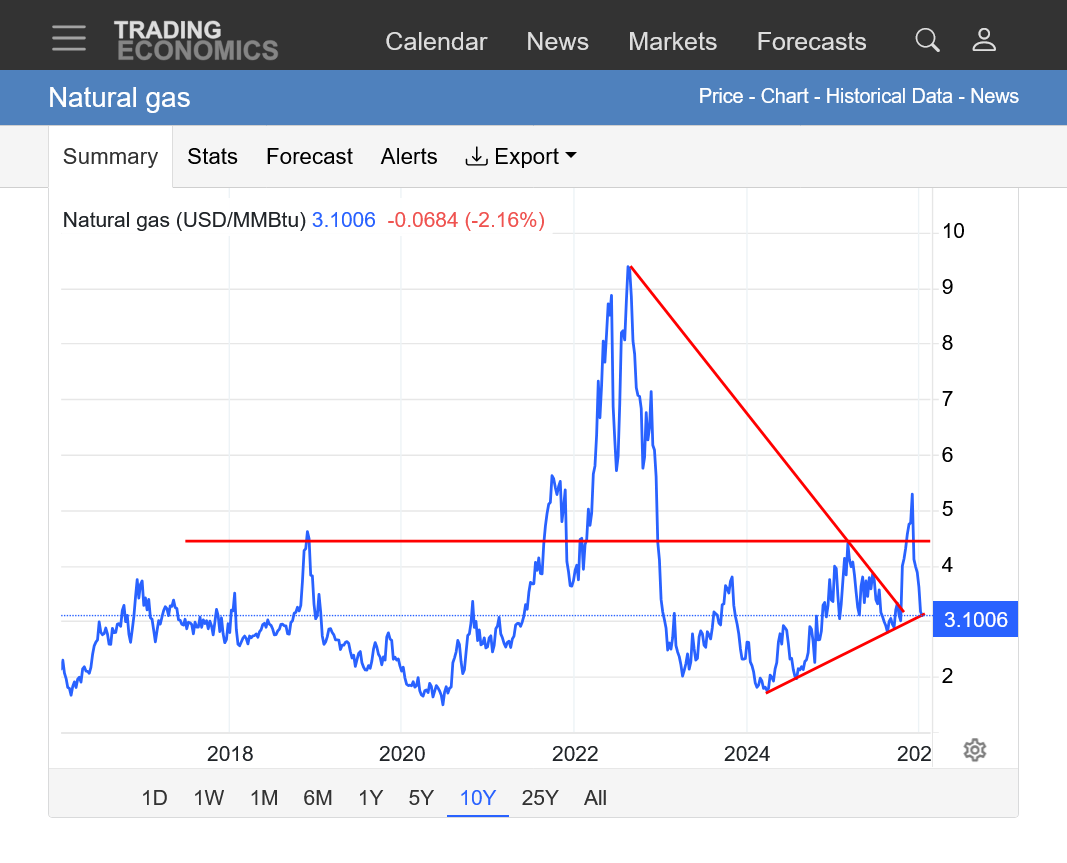
Task: Choose the 6M time range
Action: [x=317, y=798]
